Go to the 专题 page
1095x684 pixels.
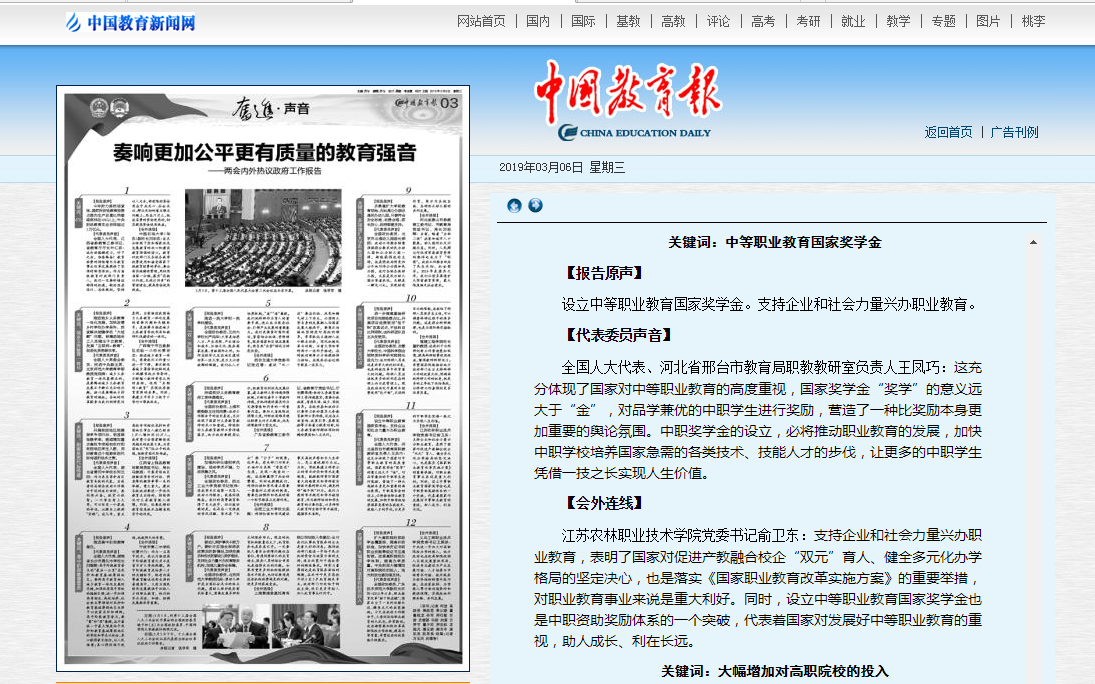coord(943,21)
